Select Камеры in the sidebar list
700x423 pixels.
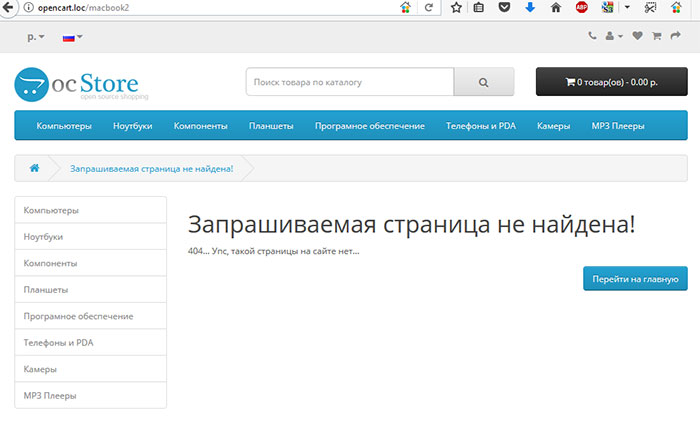pyautogui.click(x=91, y=369)
